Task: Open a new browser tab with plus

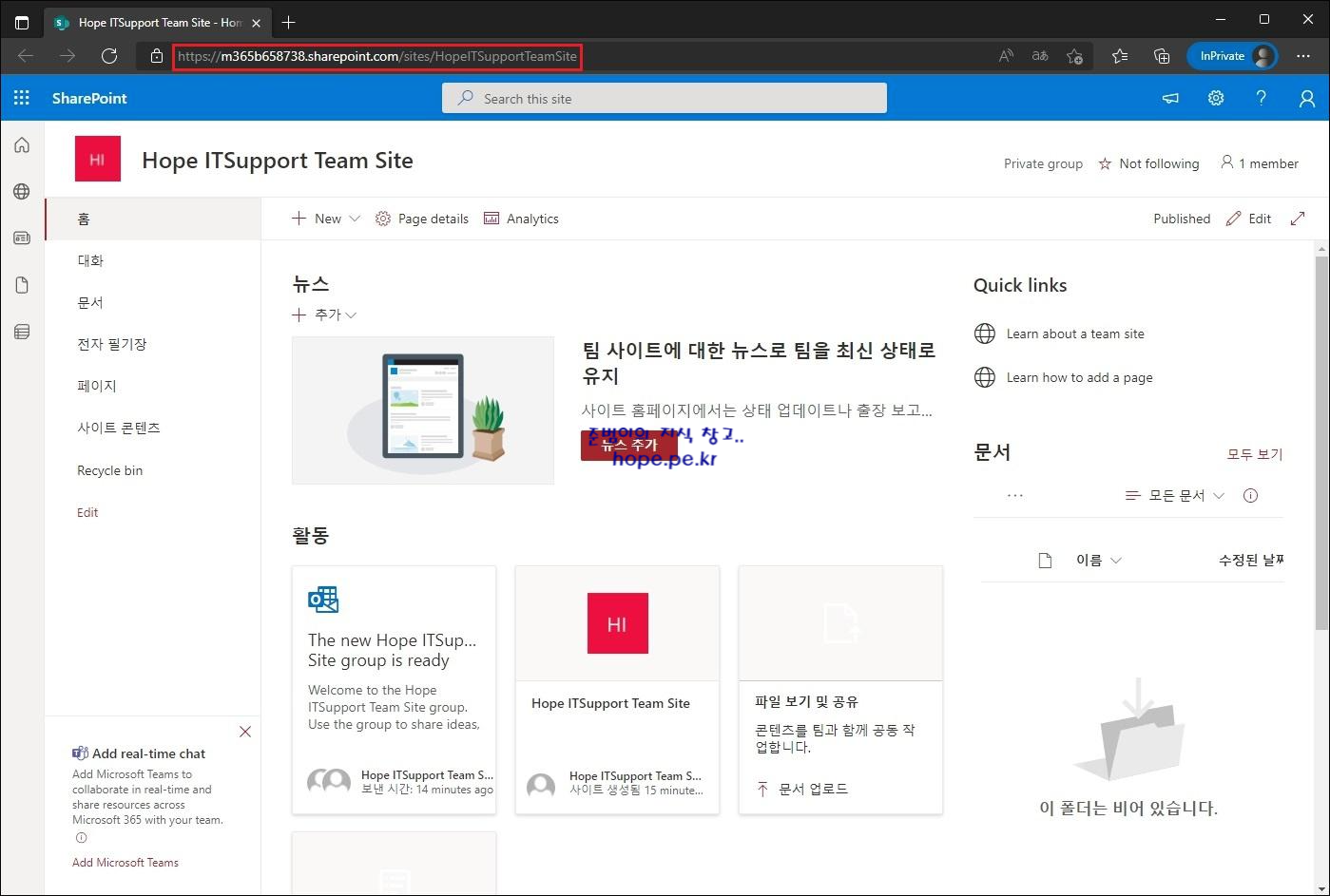Action: tap(289, 22)
